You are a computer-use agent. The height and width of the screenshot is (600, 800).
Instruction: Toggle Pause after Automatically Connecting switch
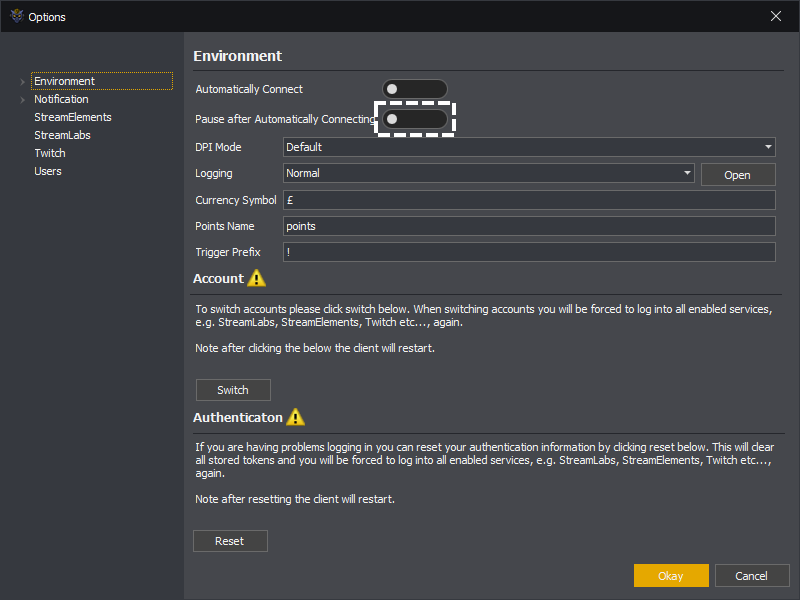tap(415, 119)
